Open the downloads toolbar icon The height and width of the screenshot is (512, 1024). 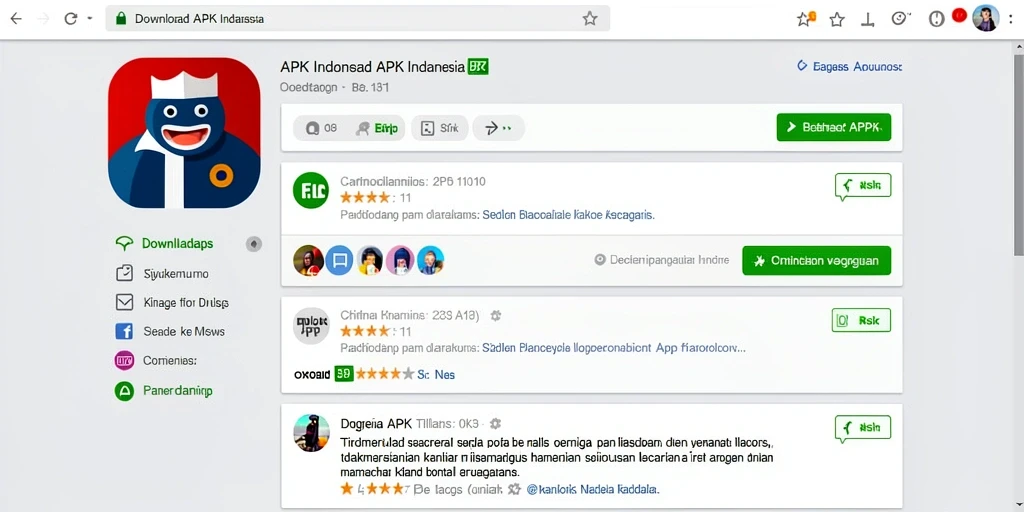pos(868,20)
